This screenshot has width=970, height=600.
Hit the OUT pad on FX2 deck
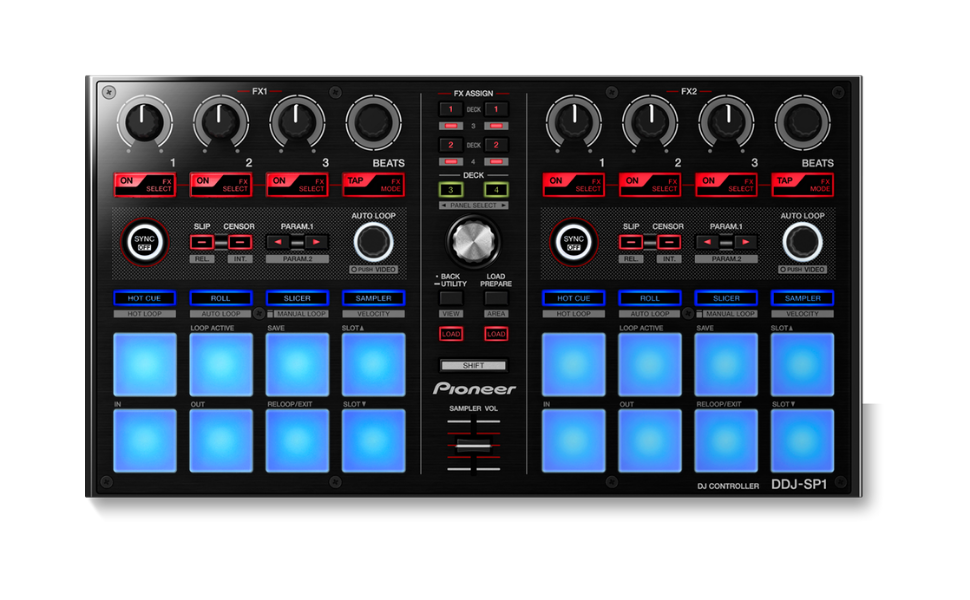650,440
